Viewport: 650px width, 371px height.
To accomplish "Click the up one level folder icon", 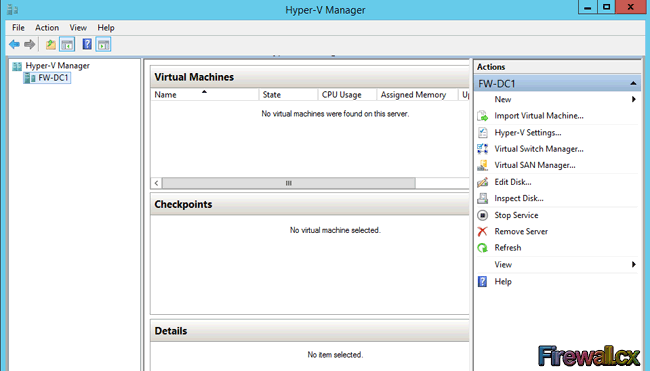I will 51,44.
